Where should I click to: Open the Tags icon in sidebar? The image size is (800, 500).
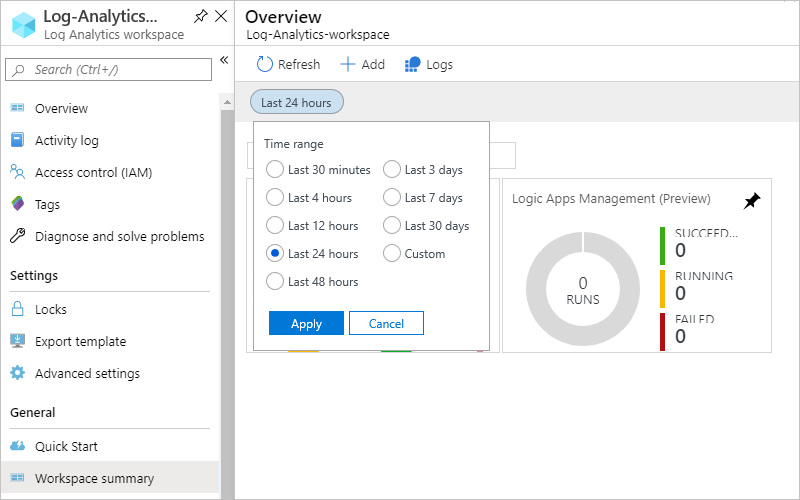pyautogui.click(x=17, y=204)
